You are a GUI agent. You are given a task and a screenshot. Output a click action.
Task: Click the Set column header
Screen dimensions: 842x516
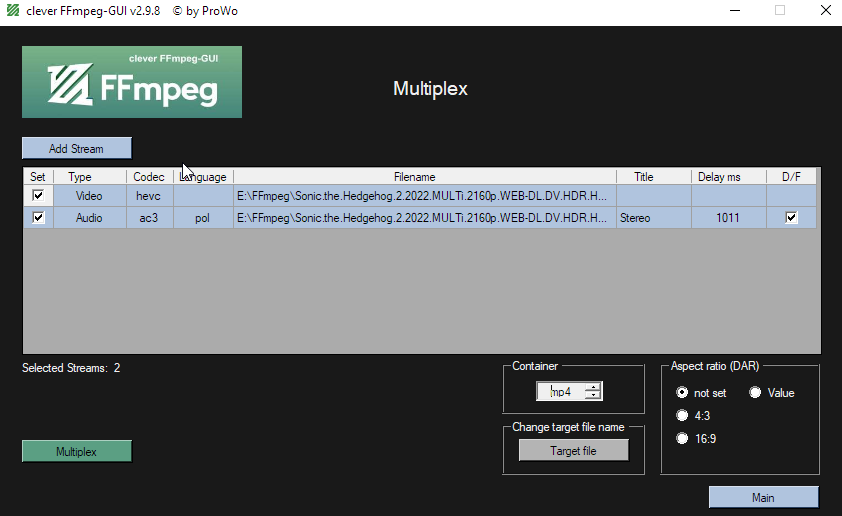point(38,177)
